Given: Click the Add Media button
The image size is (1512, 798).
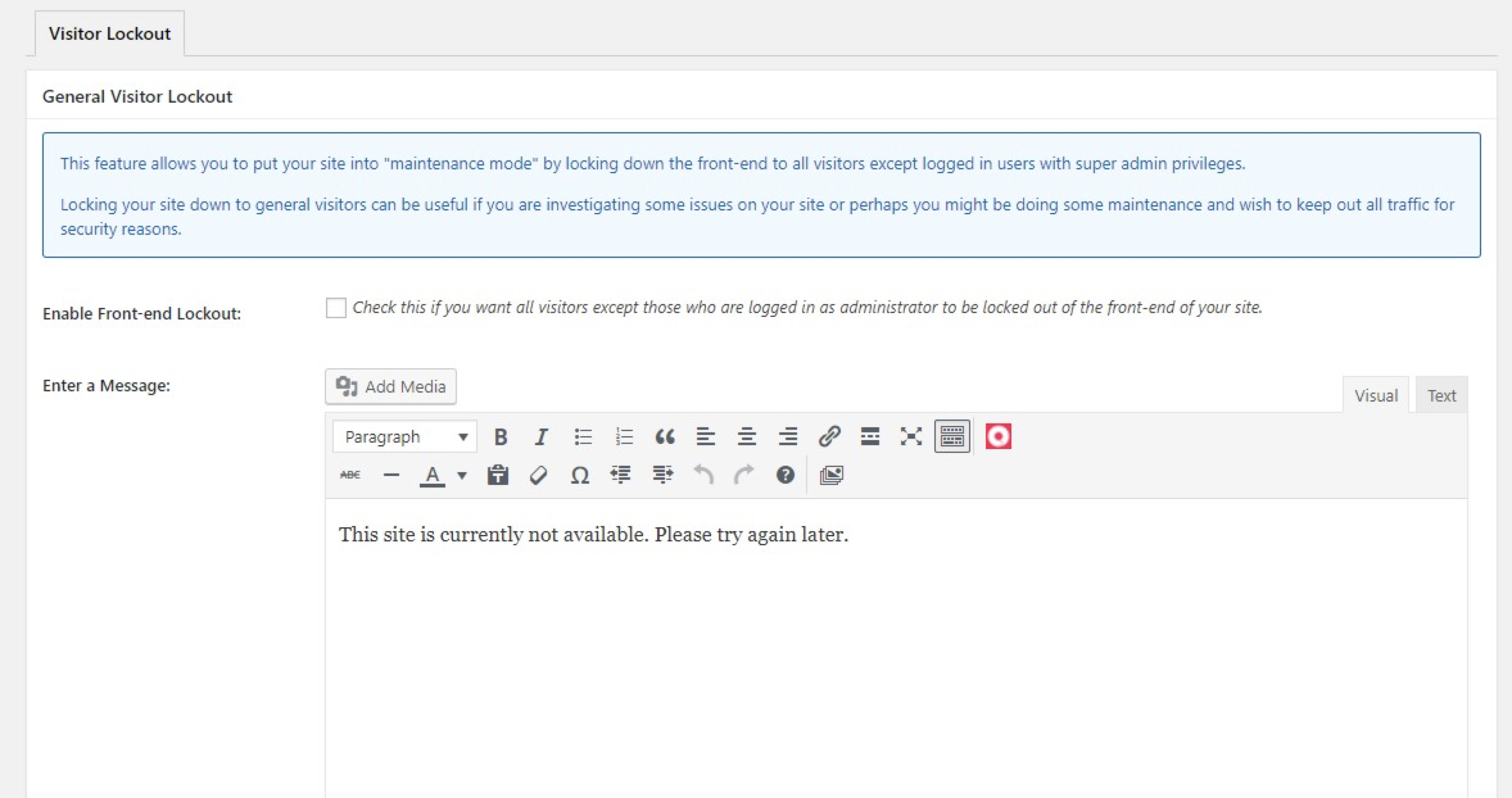Looking at the screenshot, I should coord(391,386).
